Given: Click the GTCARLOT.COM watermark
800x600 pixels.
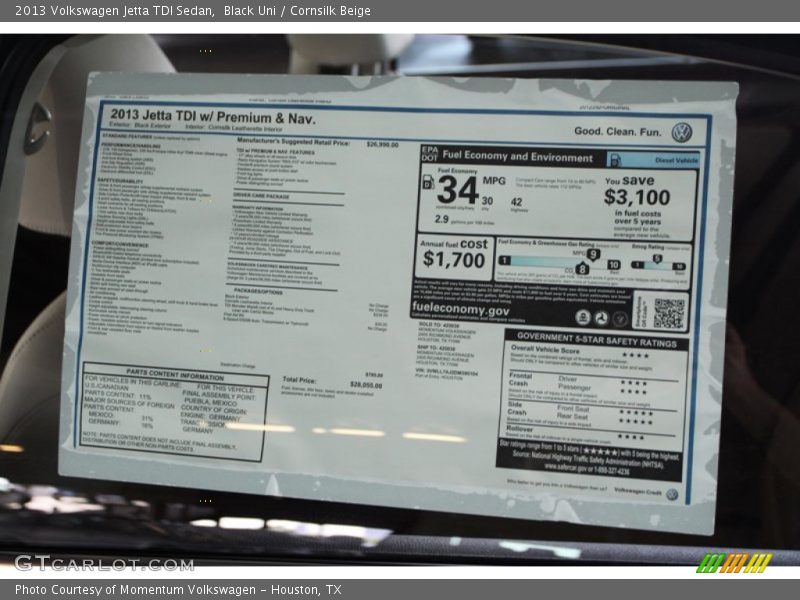Looking at the screenshot, I should coord(102,563).
